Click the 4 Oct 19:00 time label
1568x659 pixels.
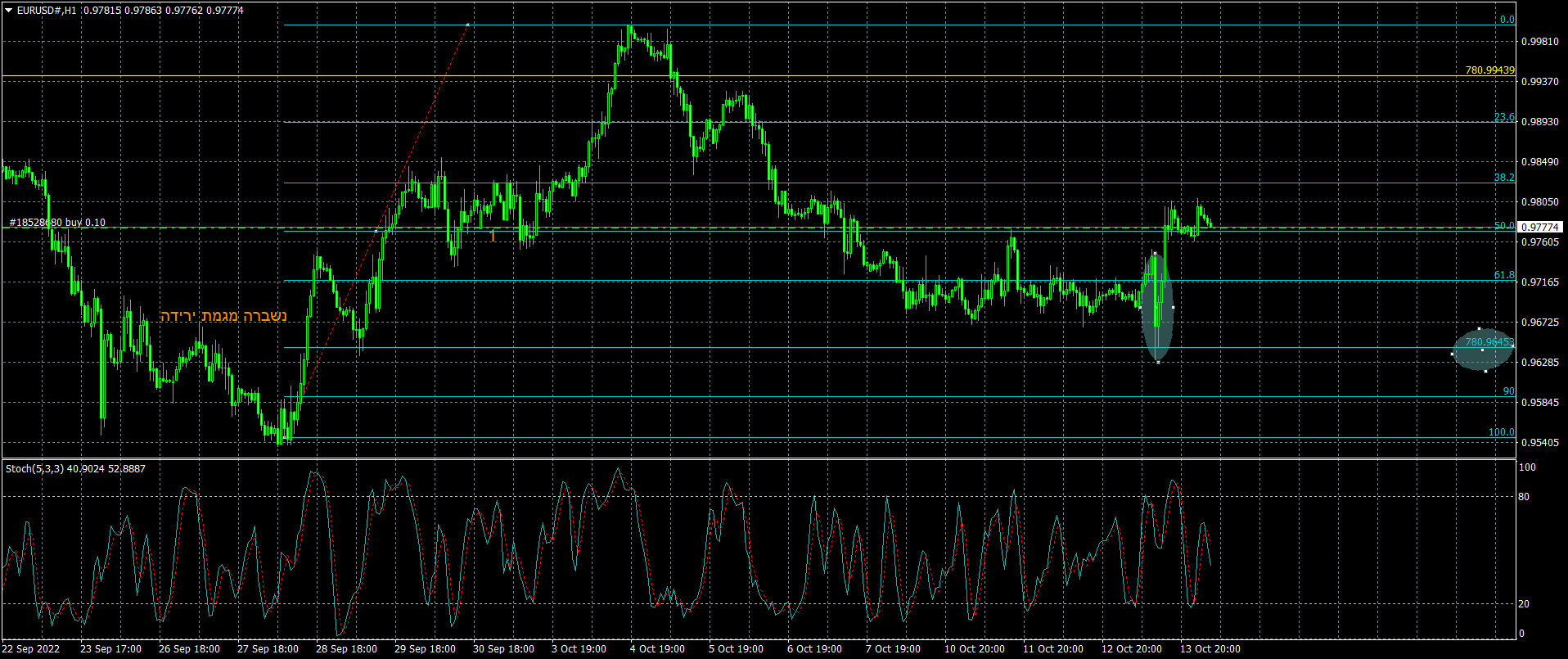tap(657, 649)
